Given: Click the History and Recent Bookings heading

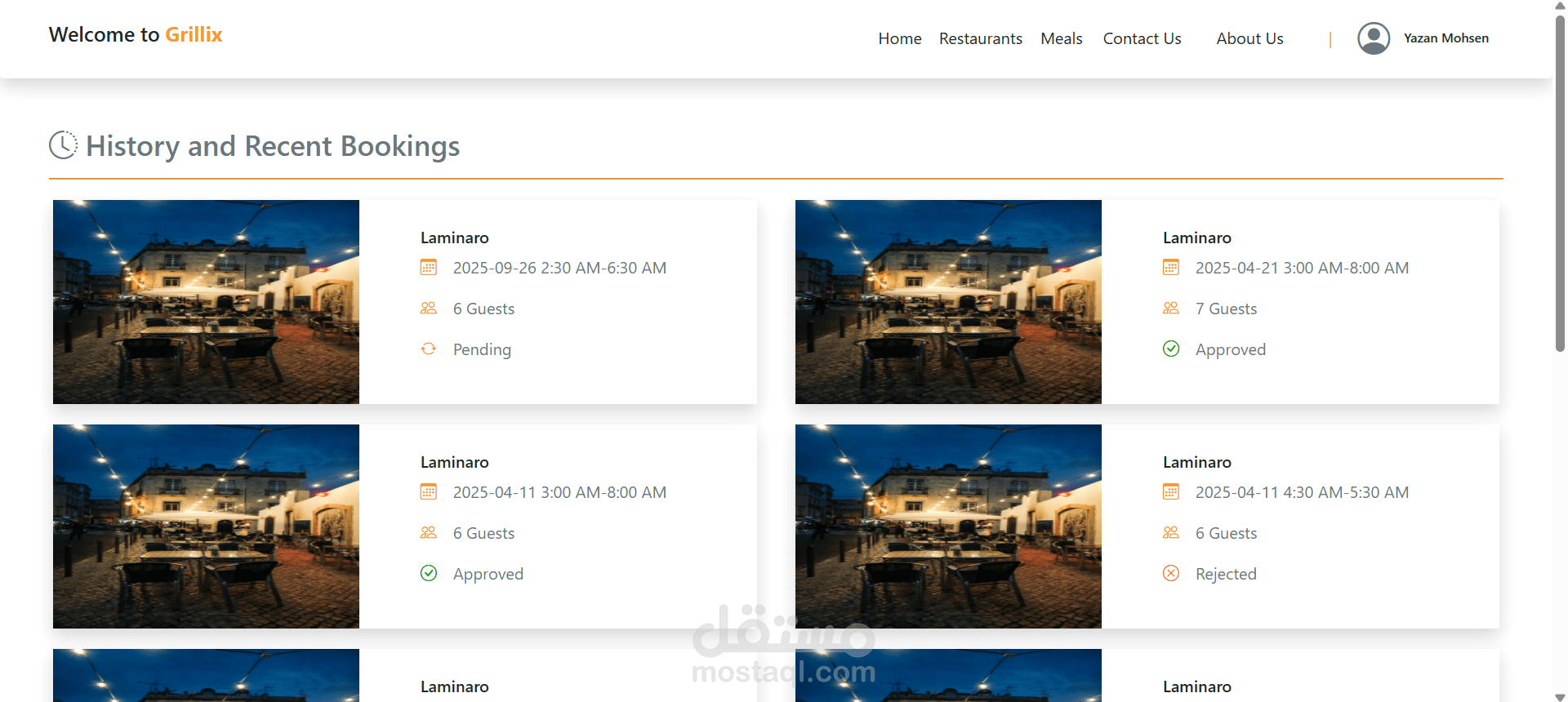Looking at the screenshot, I should pos(273,146).
